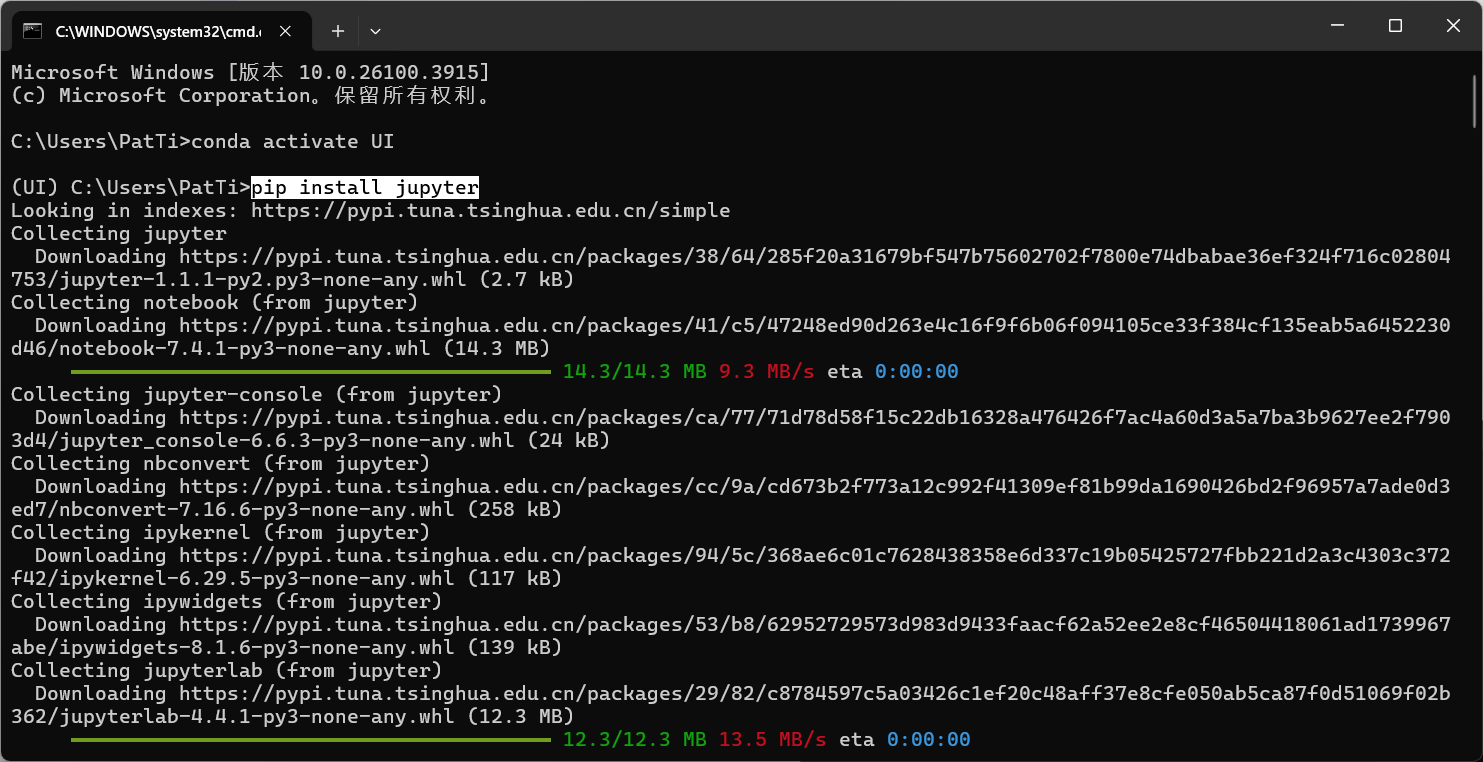The height and width of the screenshot is (762, 1483).
Task: Click the '13.5 MB/s' speed text
Action: pos(773,740)
